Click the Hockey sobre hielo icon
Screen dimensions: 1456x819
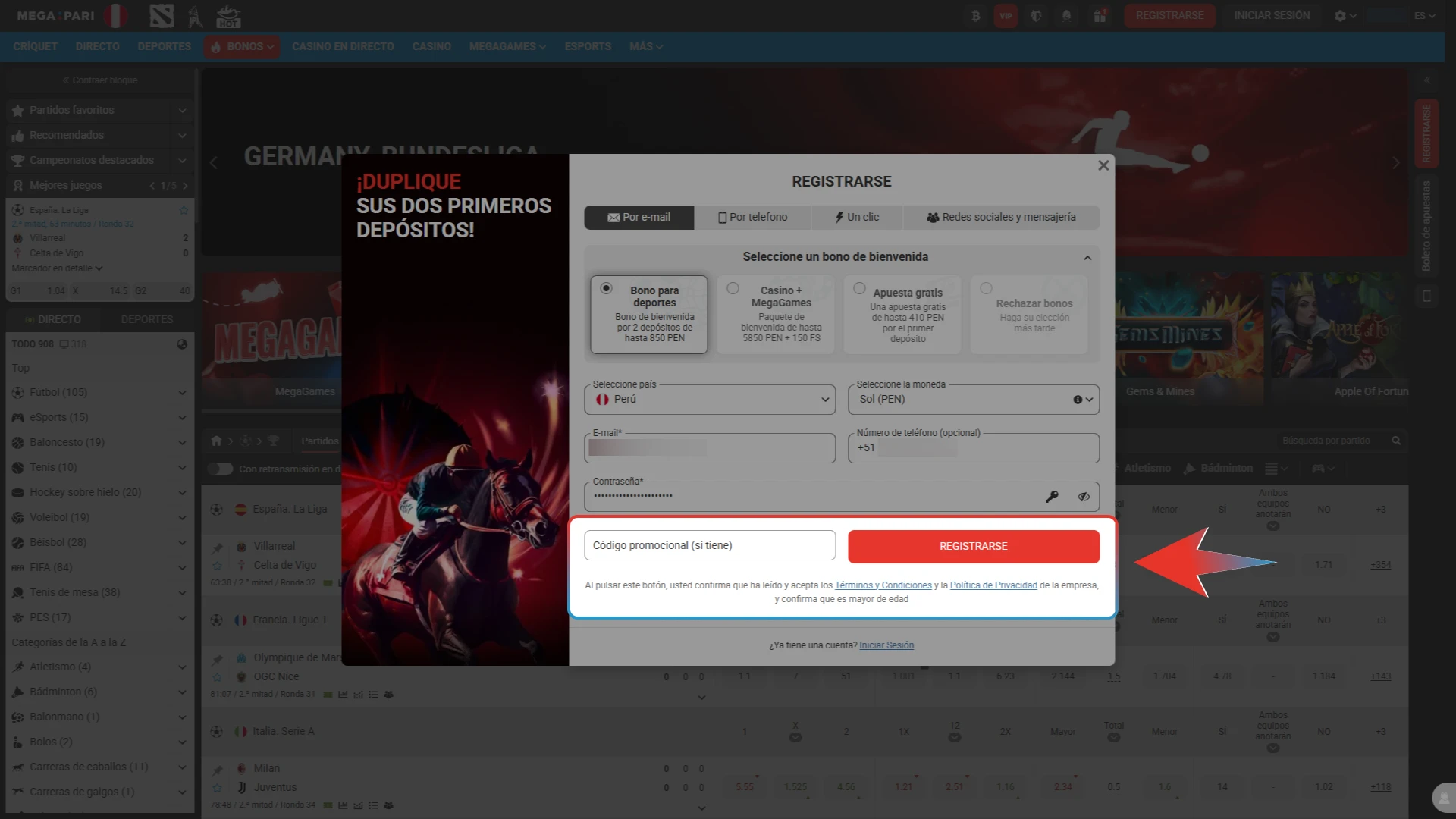point(18,493)
